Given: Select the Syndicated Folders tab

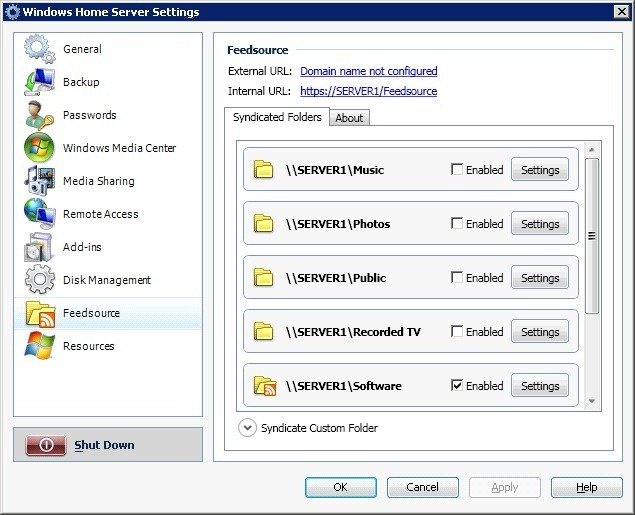Looking at the screenshot, I should [277, 117].
